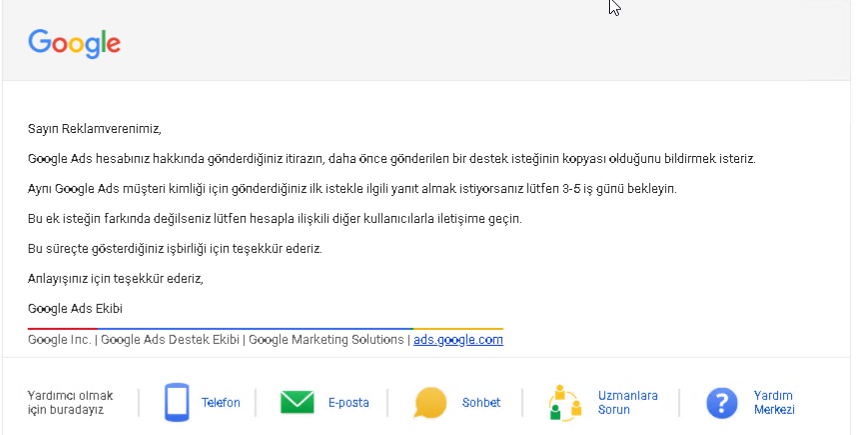Click the text 'Yardımcı olmak için buradayız'
Viewport: 858px width, 435px height.
70,403
